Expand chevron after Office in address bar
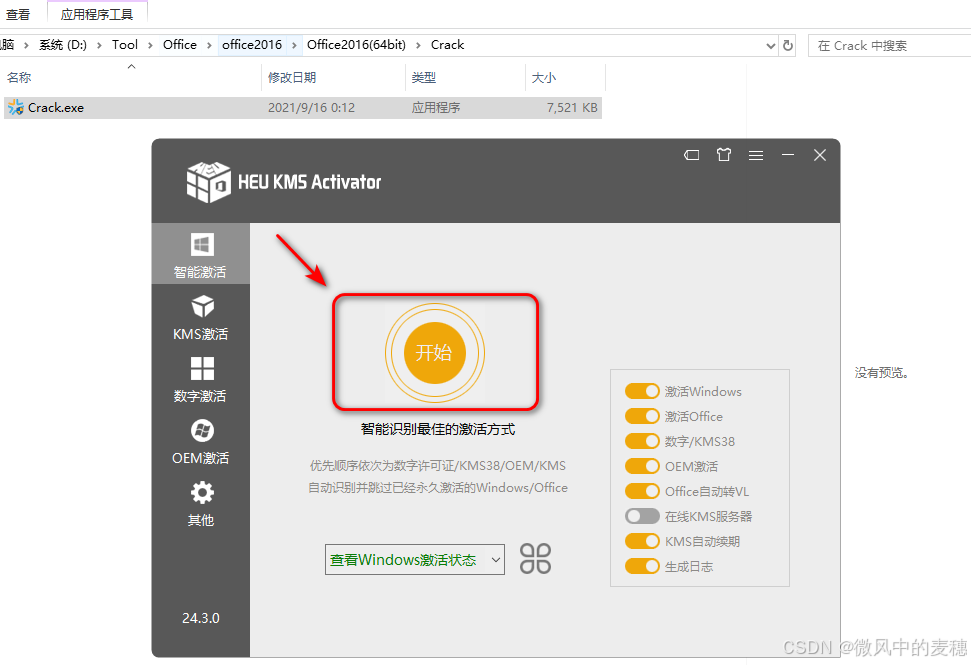Screen dimensions: 971x665 click(209, 45)
